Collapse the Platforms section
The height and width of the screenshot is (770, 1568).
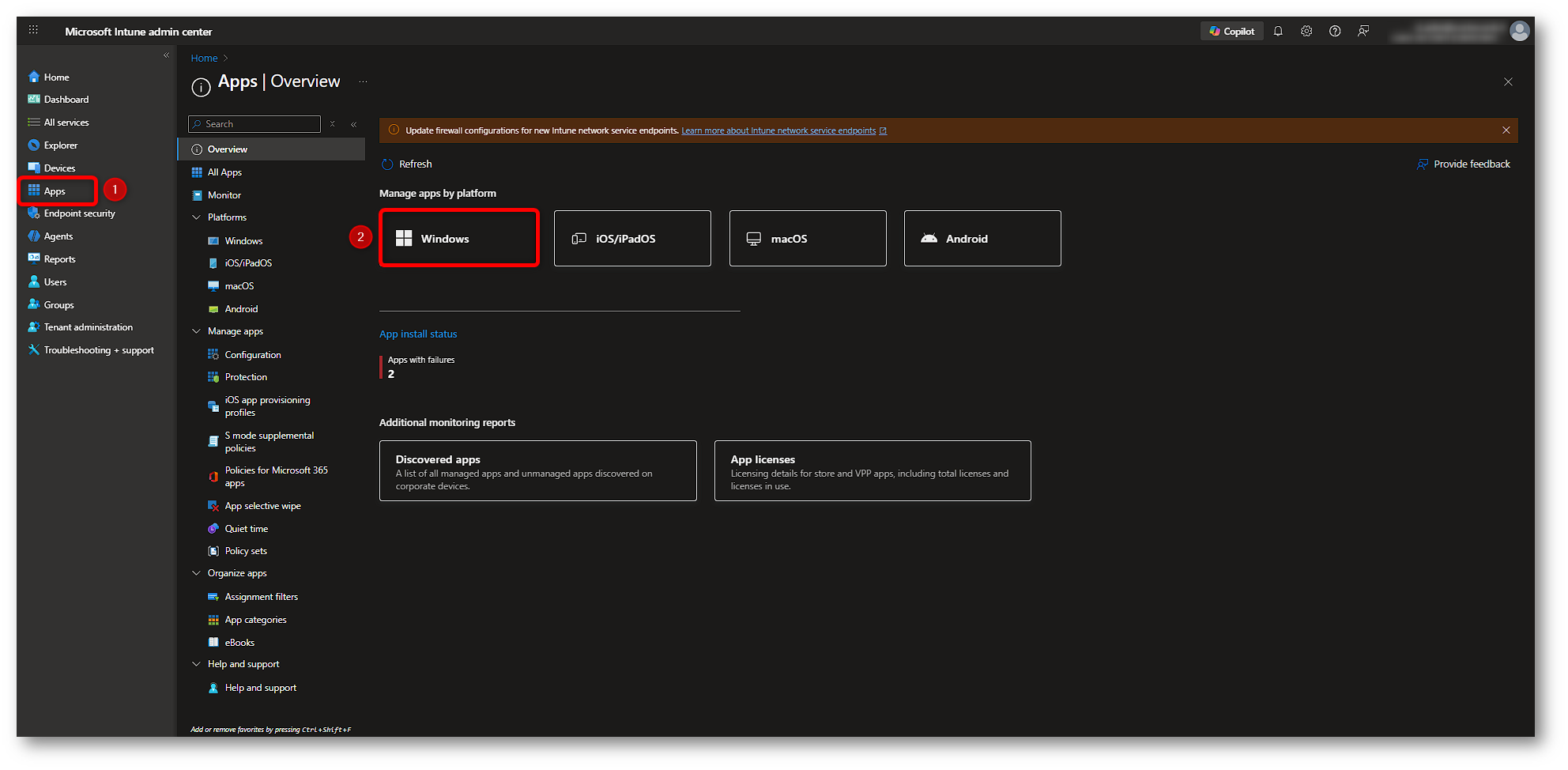tap(197, 217)
